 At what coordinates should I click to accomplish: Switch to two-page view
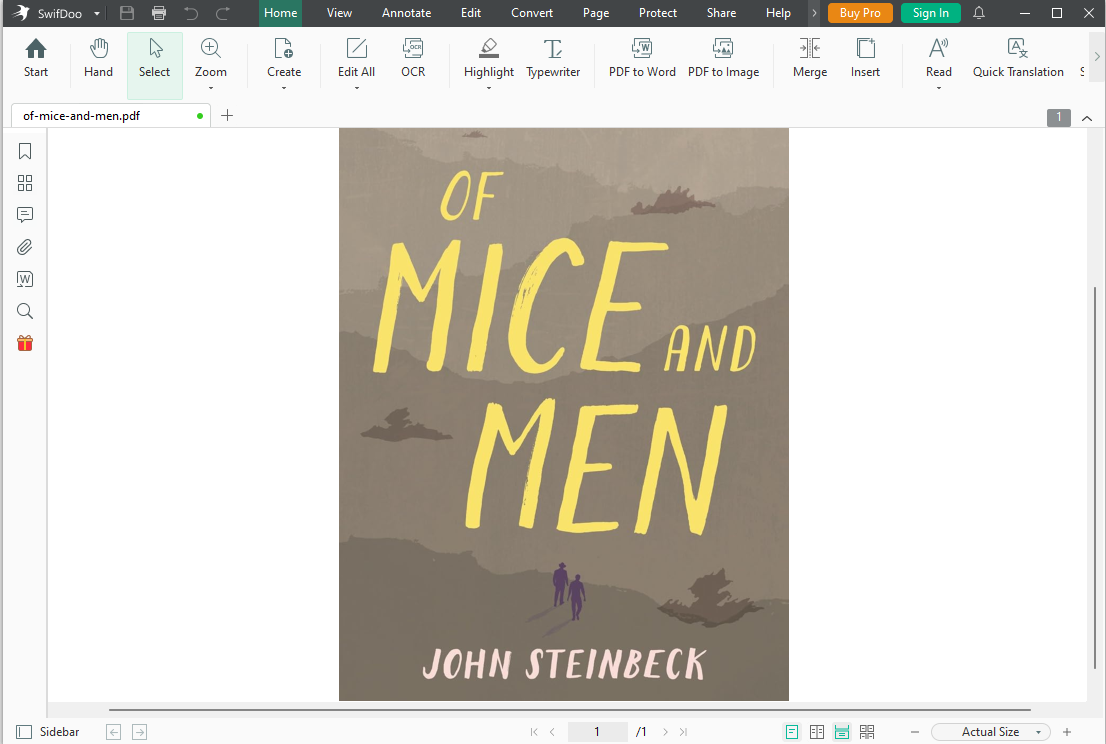pyautogui.click(x=817, y=732)
